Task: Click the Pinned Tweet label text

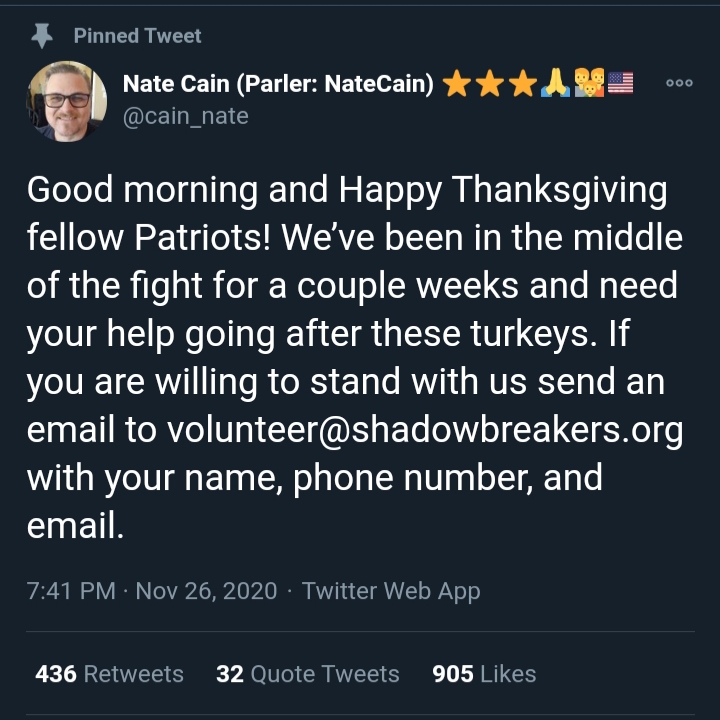Action: [137, 36]
